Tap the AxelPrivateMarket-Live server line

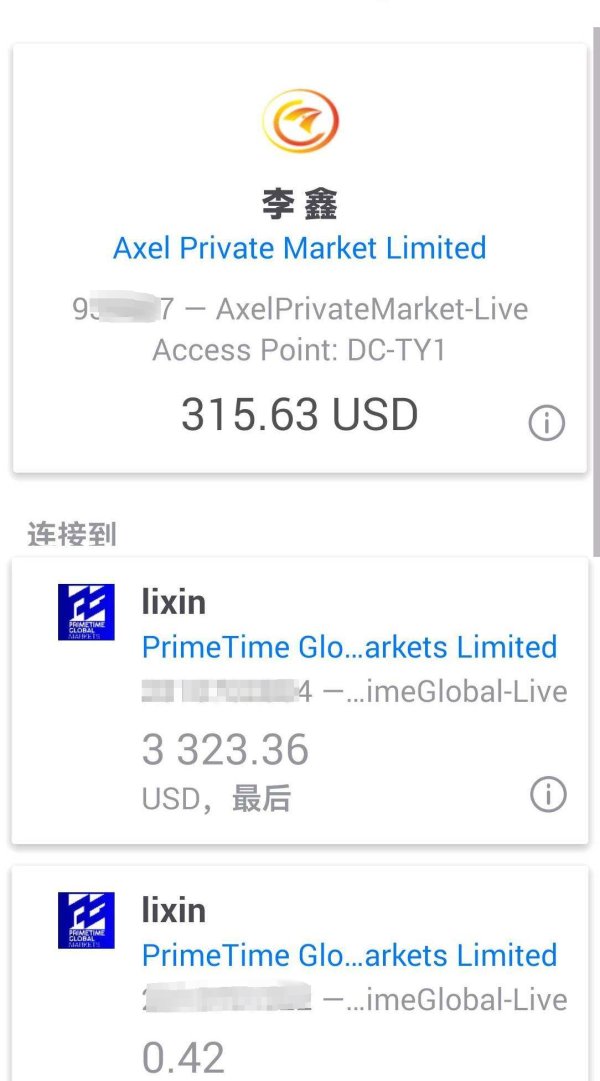[x=300, y=309]
